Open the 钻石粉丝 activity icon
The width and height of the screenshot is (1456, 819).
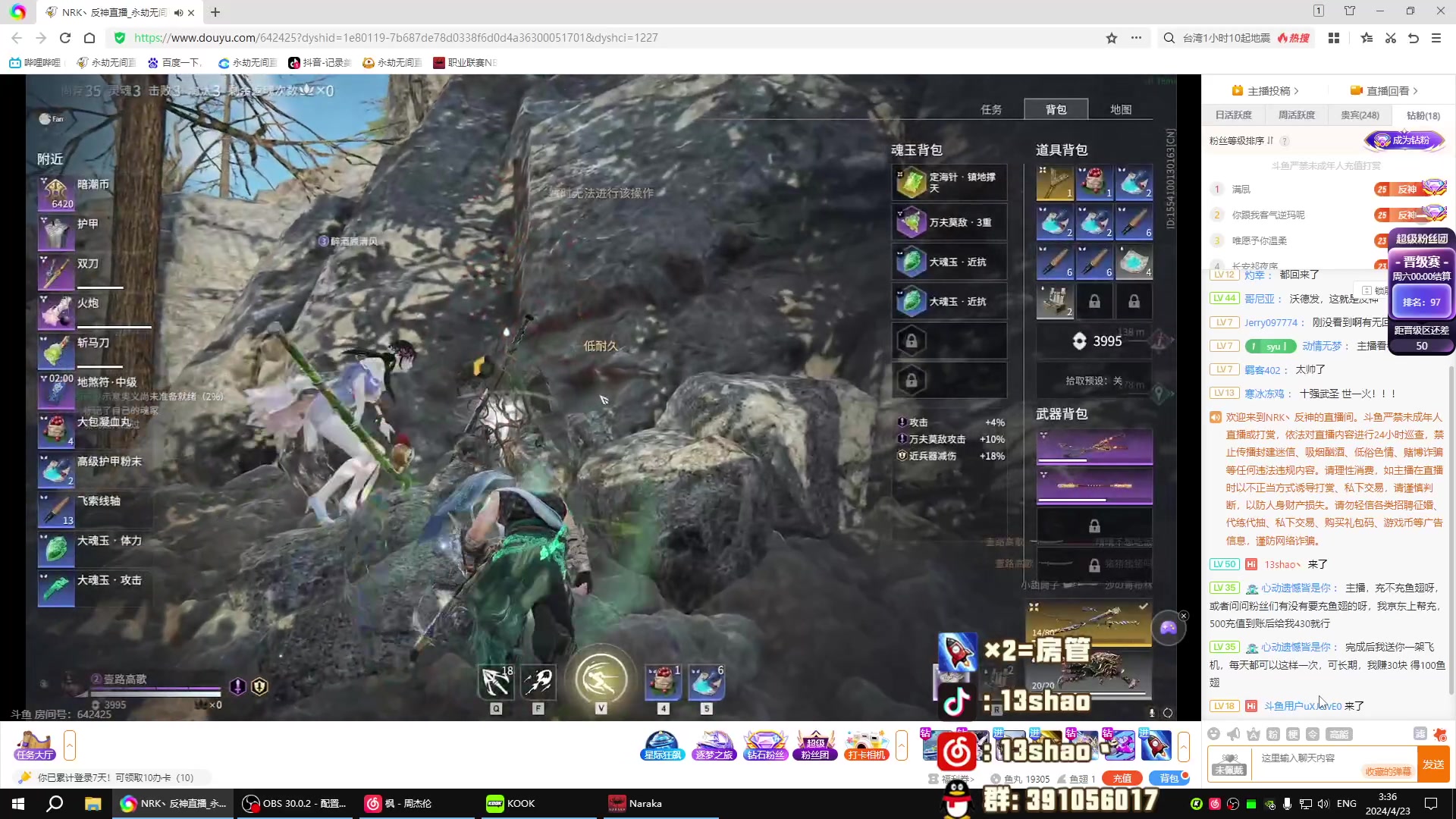point(765,745)
